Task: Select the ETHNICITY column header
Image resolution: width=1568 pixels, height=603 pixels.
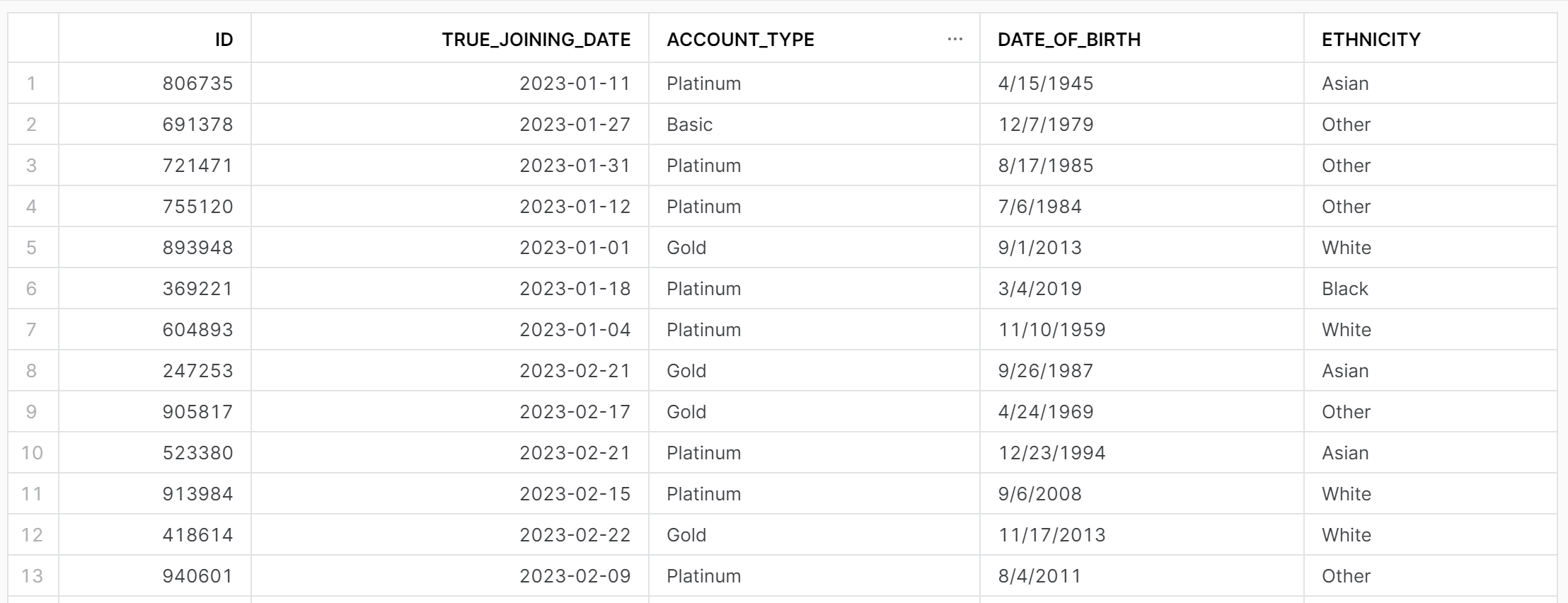Action: pyautogui.click(x=1371, y=40)
